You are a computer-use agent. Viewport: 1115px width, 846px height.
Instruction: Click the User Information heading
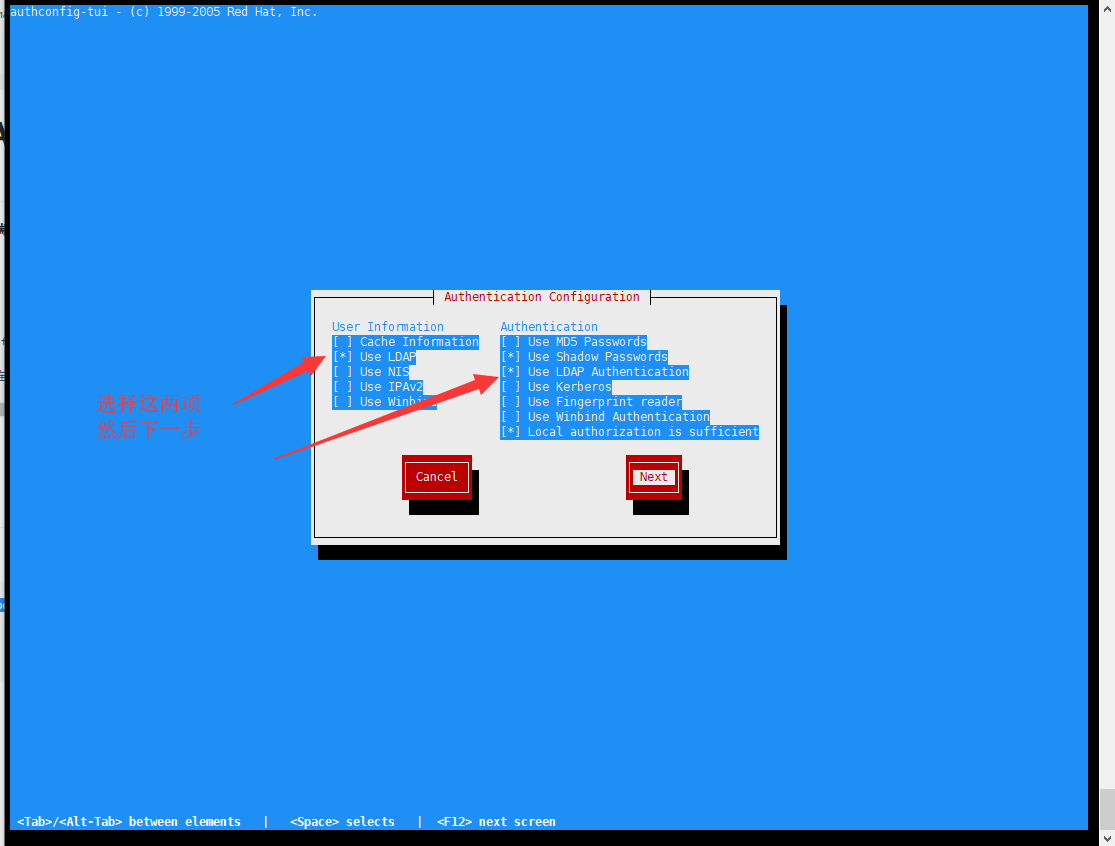388,327
